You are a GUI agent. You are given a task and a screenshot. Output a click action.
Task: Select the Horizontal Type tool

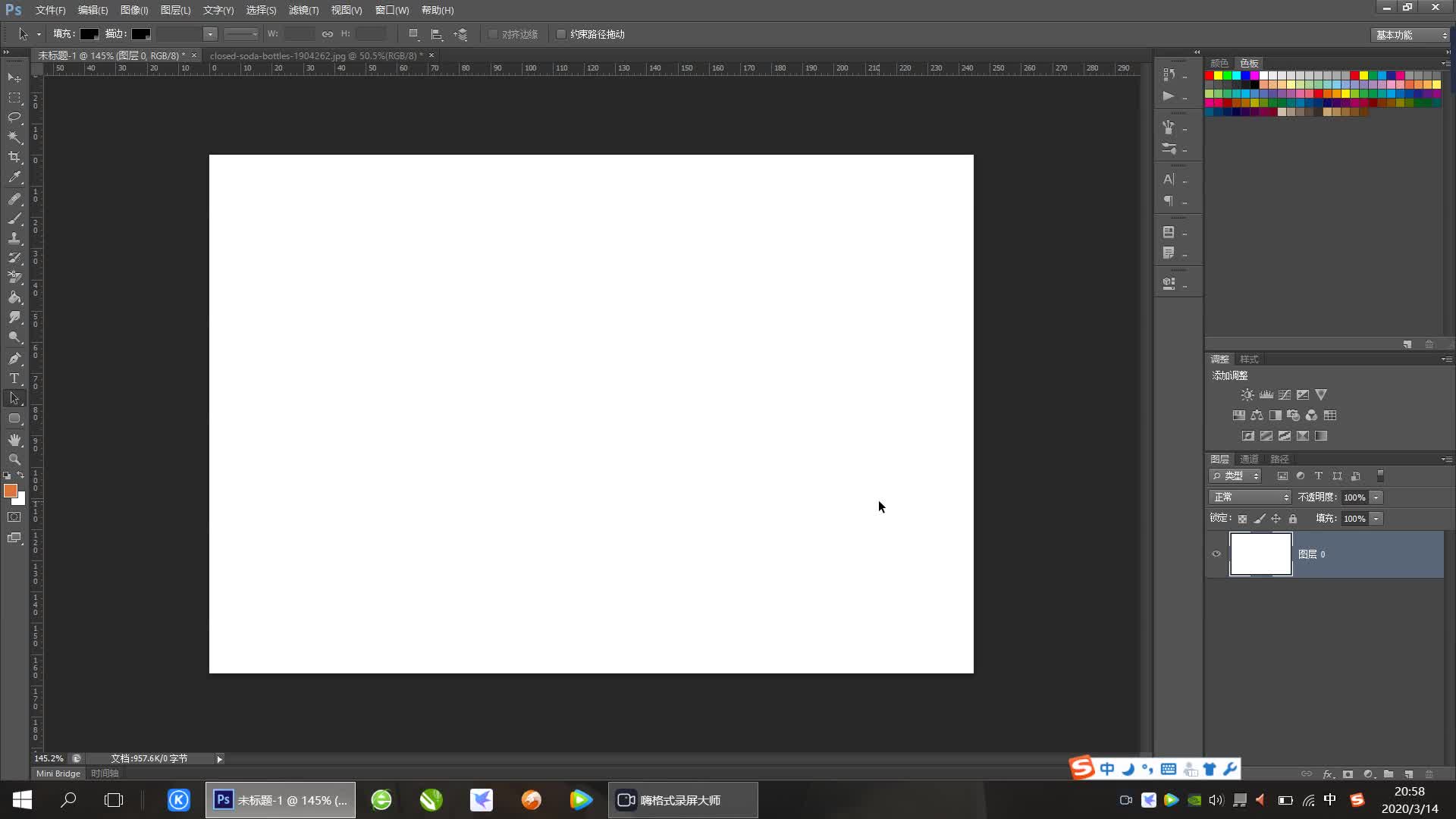pyautogui.click(x=14, y=378)
